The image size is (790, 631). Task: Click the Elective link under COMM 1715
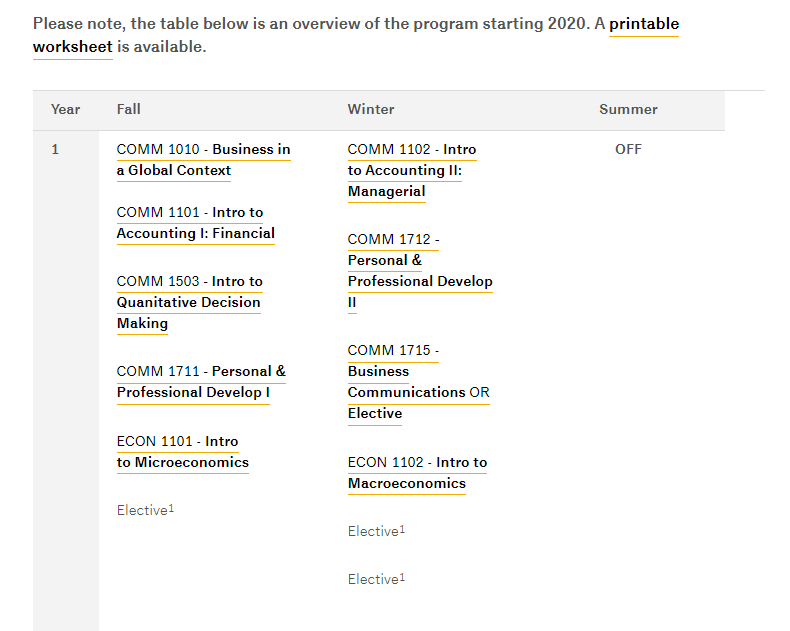pyautogui.click(x=375, y=413)
